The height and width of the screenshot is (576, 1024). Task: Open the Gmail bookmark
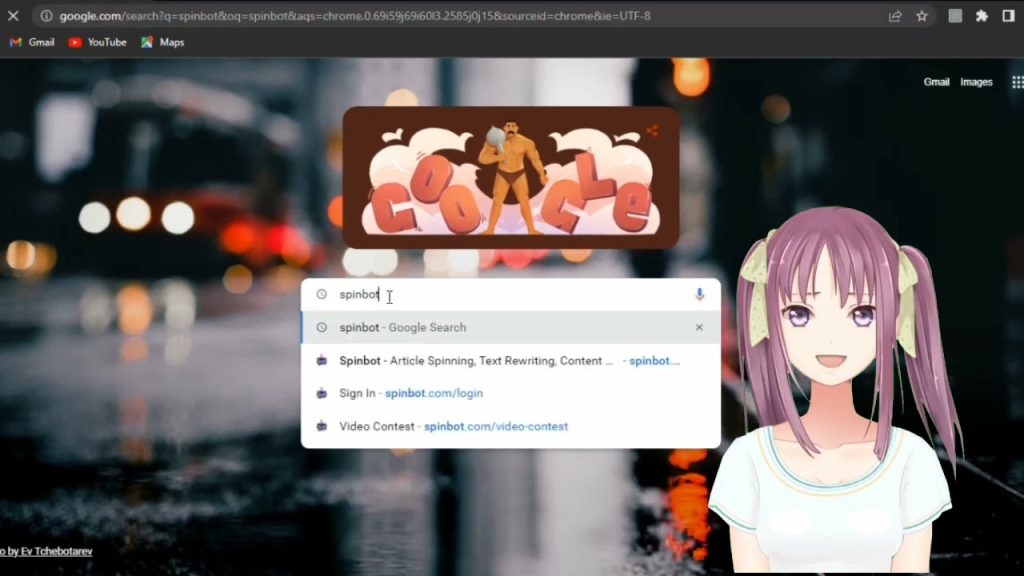click(32, 42)
